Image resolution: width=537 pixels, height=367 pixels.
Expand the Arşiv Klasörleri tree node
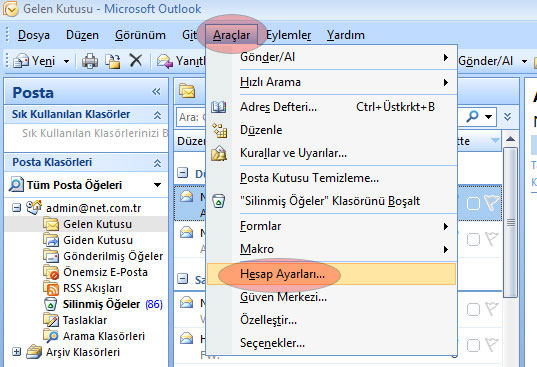pyautogui.click(x=16, y=351)
